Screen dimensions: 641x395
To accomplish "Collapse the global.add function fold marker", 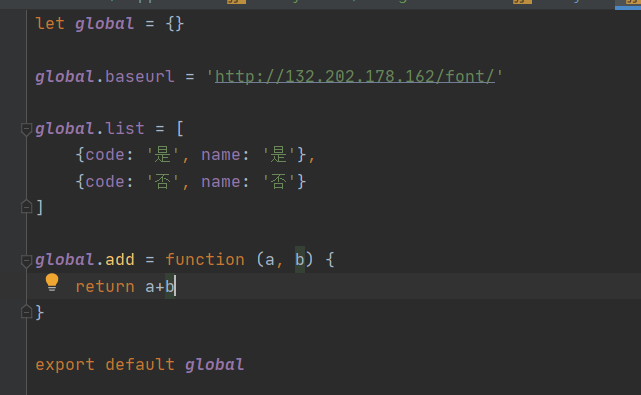I will click(26, 260).
